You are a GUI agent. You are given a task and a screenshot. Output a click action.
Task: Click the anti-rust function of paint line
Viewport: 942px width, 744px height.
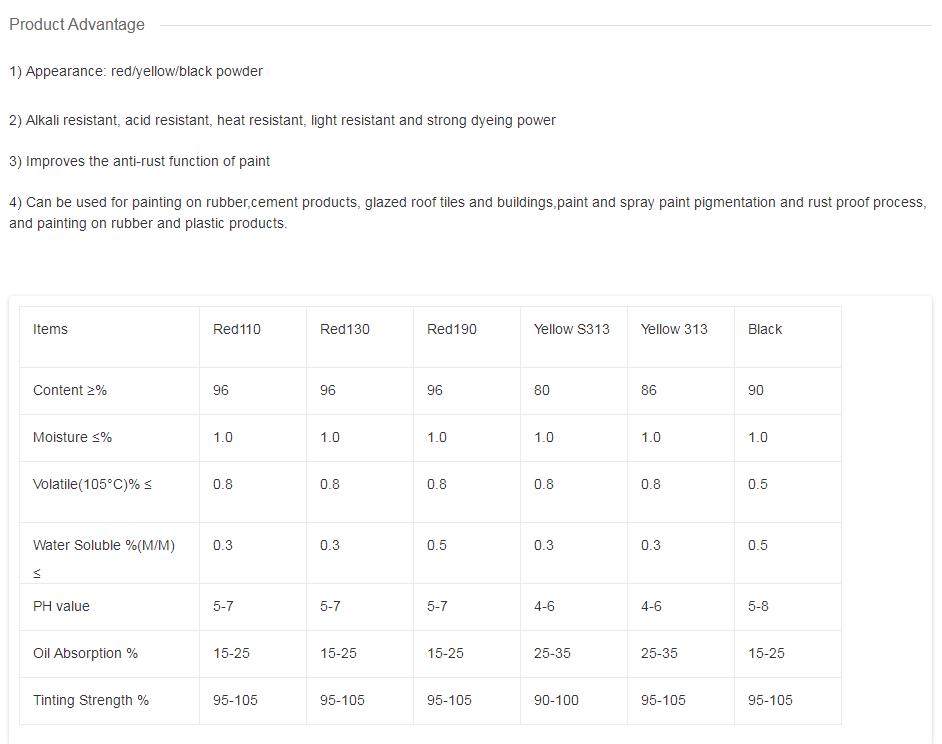(x=139, y=161)
